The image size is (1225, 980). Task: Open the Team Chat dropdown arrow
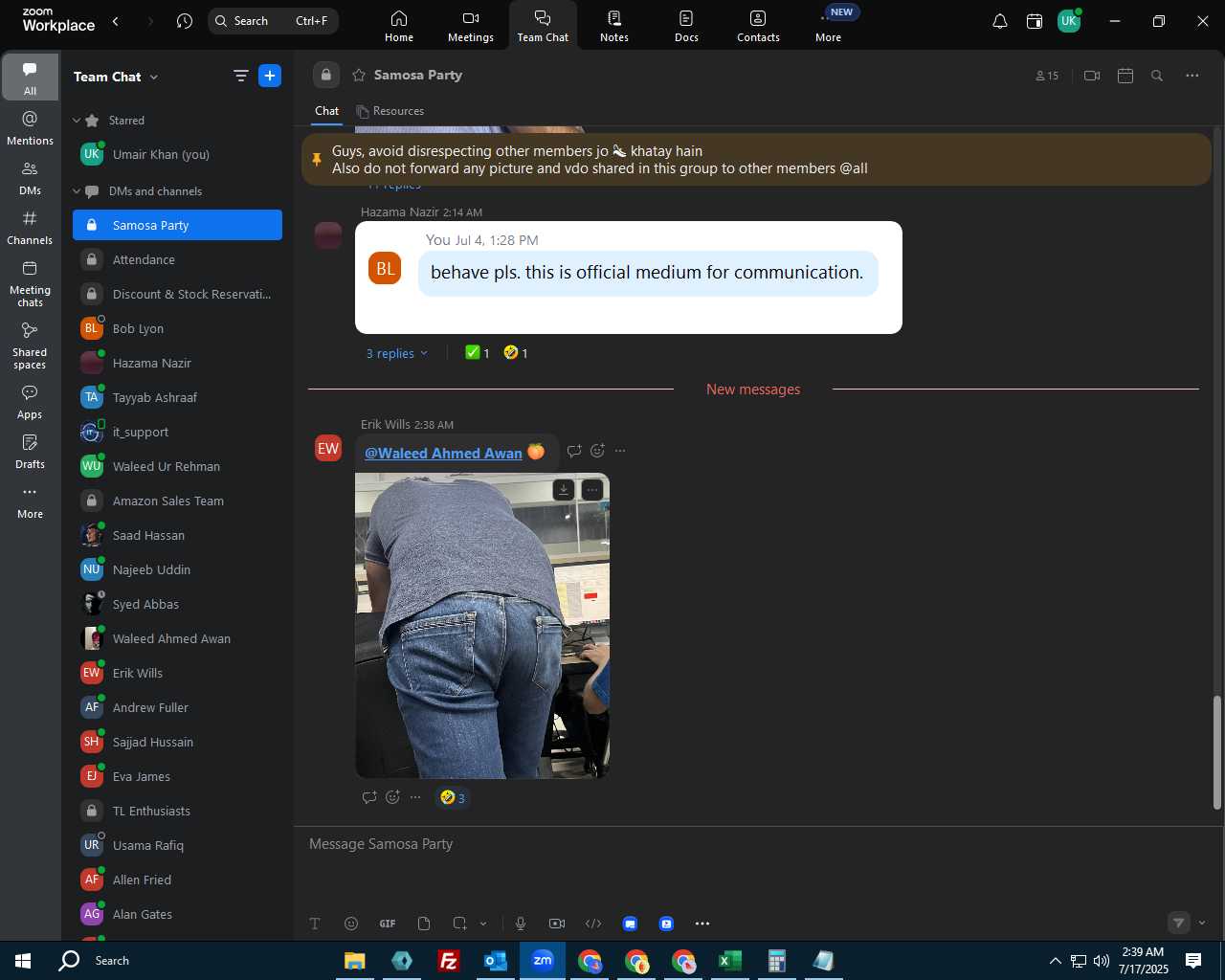(x=154, y=77)
